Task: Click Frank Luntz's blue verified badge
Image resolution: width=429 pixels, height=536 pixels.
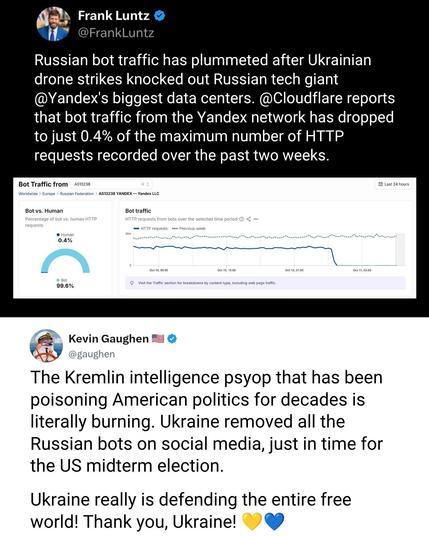Action: 159,16
